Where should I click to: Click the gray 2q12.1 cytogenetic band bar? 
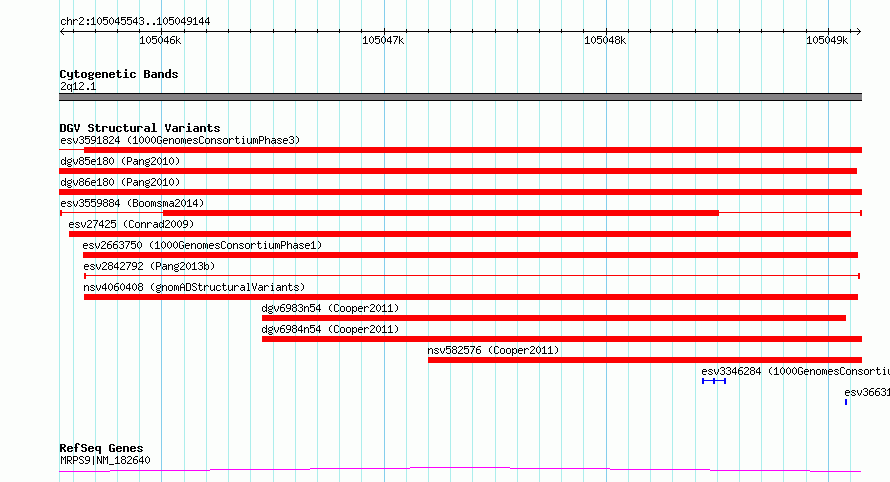coord(460,97)
